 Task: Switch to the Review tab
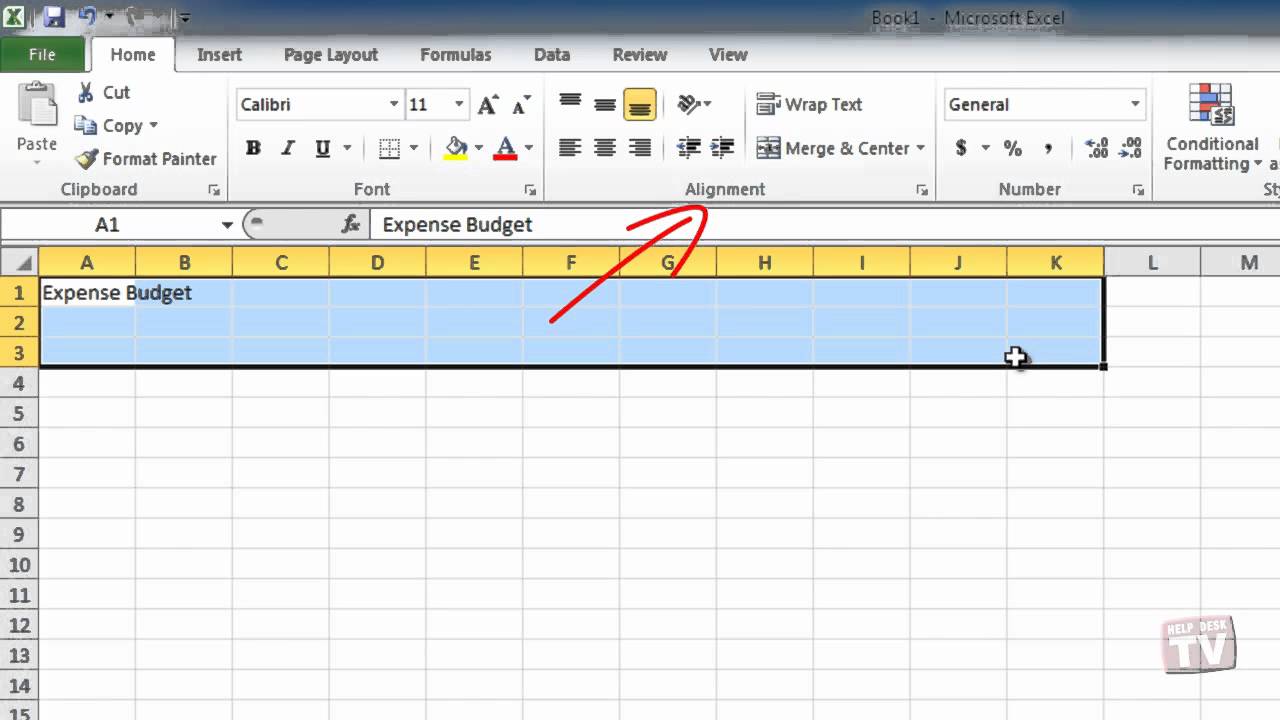tap(639, 55)
